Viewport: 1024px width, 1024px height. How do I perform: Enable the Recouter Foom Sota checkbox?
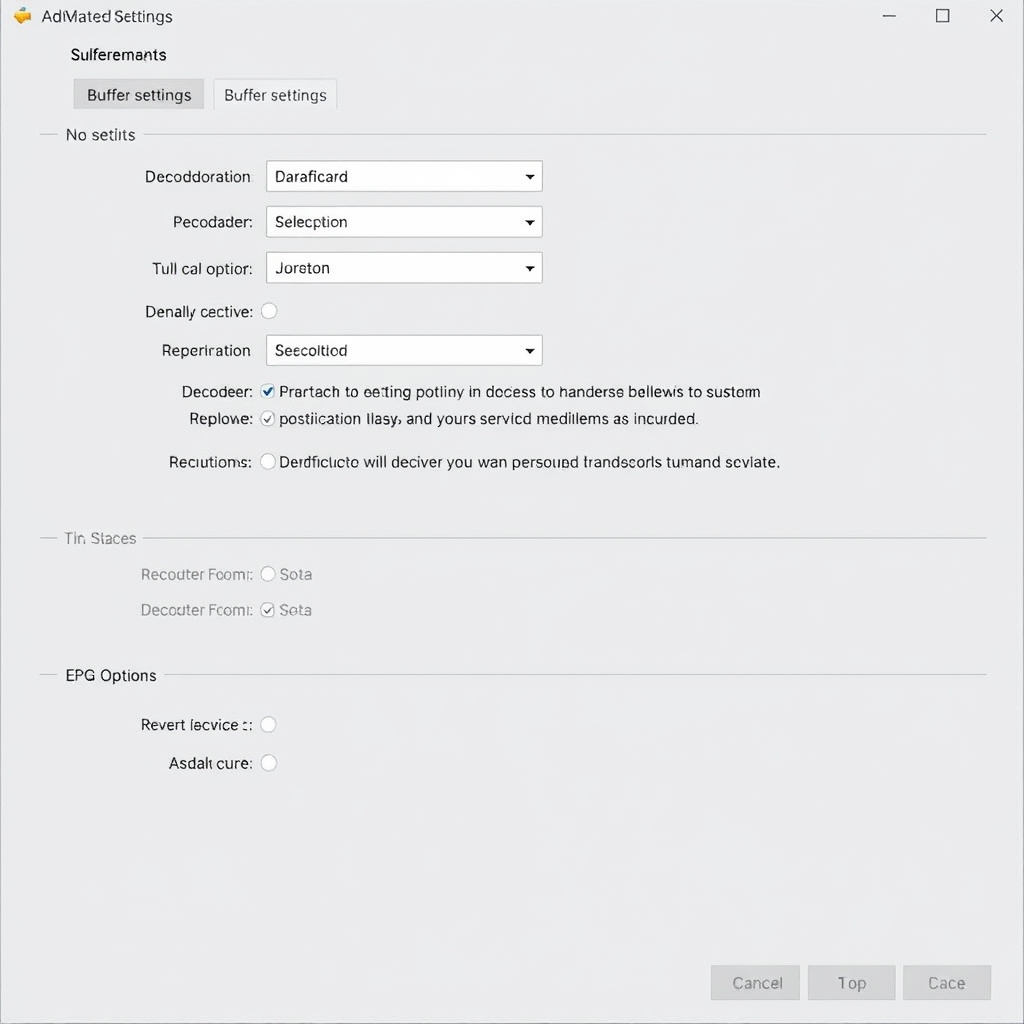268,574
